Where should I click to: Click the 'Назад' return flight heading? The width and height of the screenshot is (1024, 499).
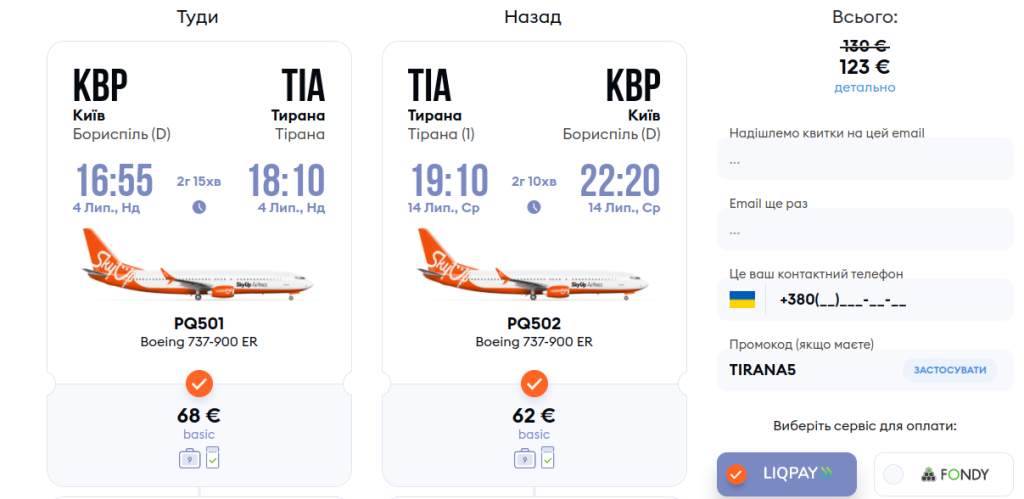(533, 17)
